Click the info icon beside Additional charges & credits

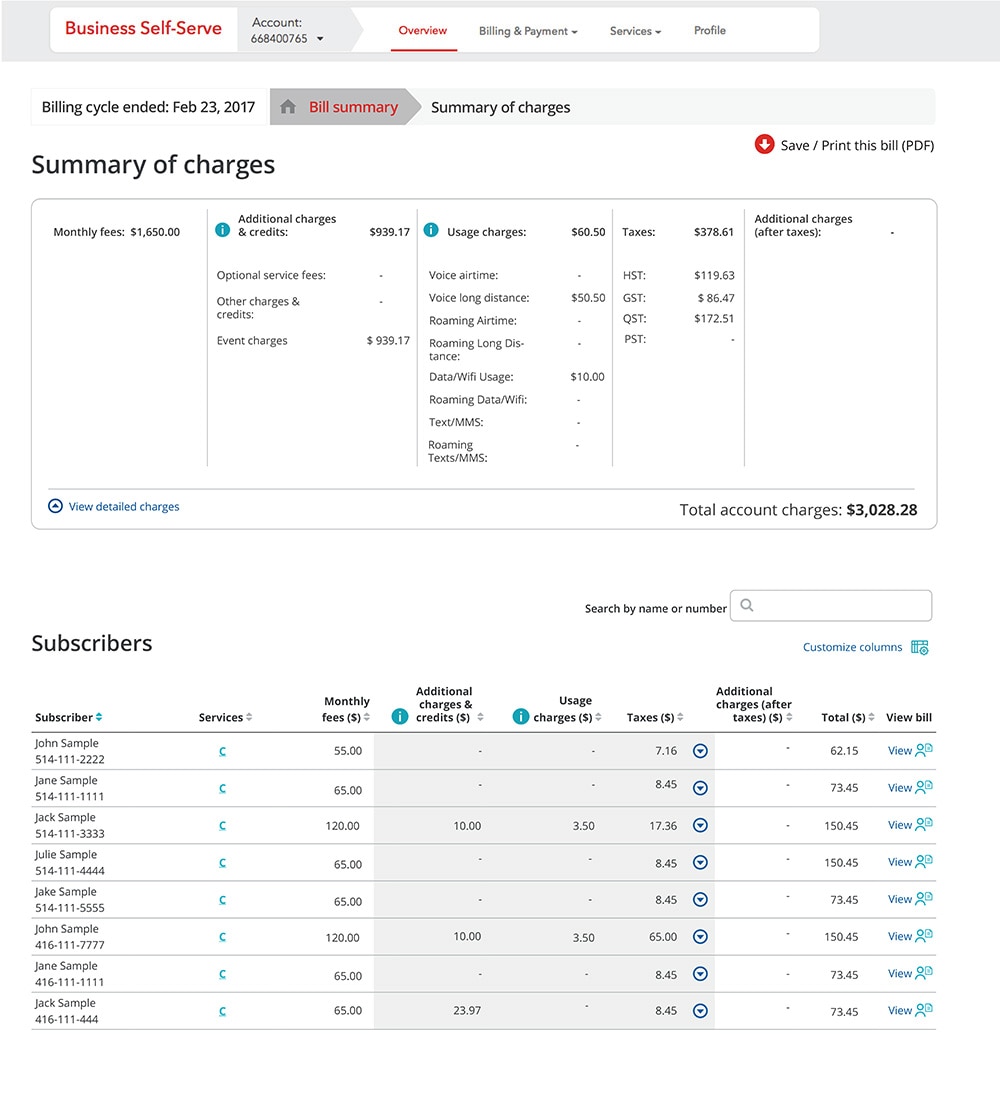pos(222,230)
